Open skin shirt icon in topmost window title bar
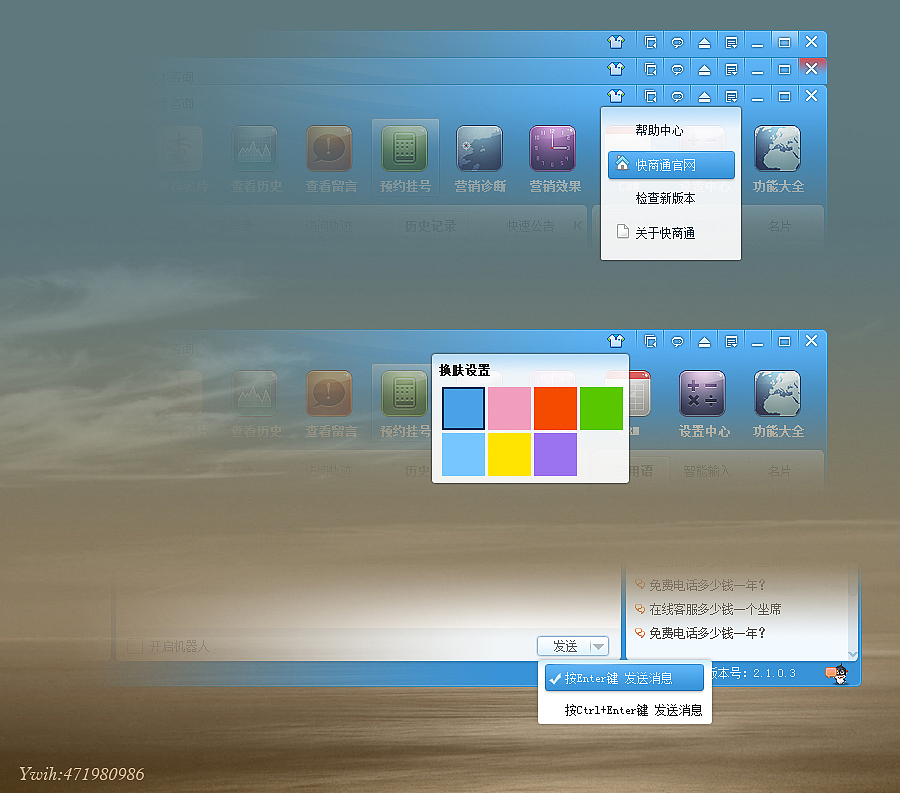The image size is (900, 793). 616,42
